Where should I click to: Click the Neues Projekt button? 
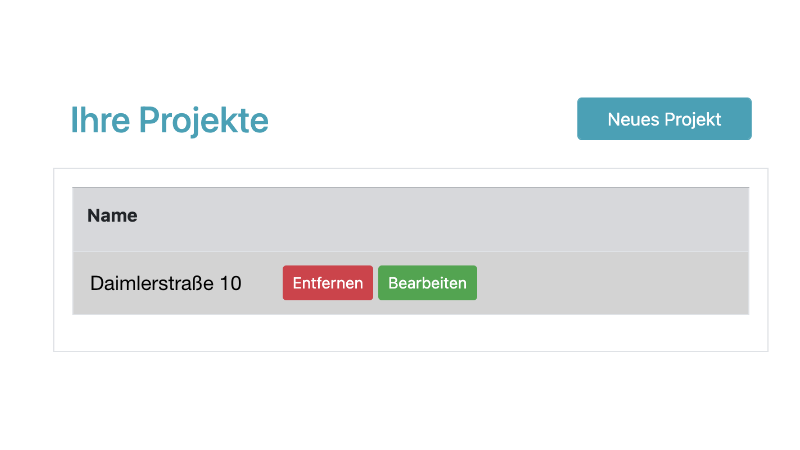tap(664, 119)
